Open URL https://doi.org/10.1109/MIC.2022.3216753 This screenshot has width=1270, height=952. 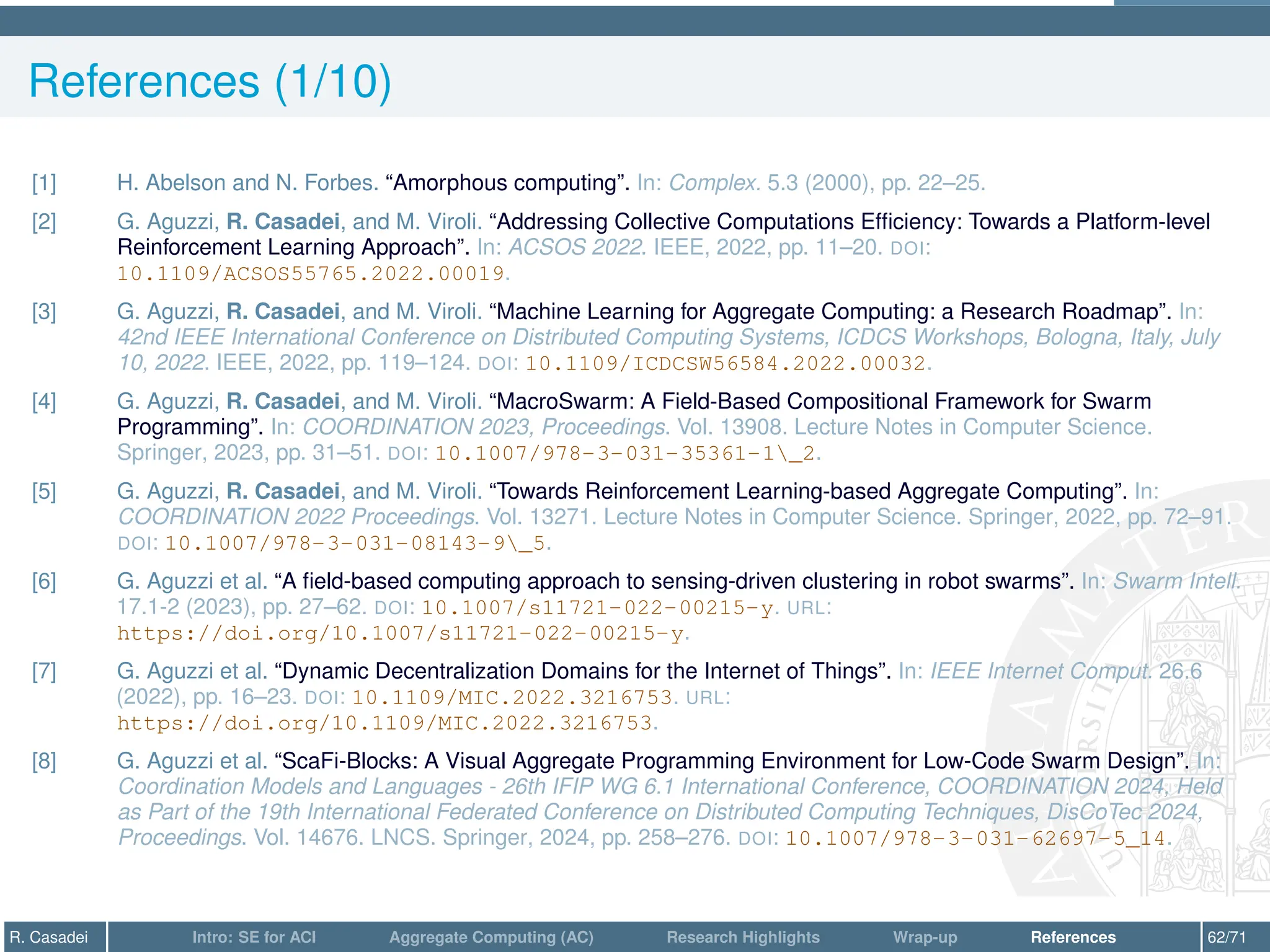384,723
